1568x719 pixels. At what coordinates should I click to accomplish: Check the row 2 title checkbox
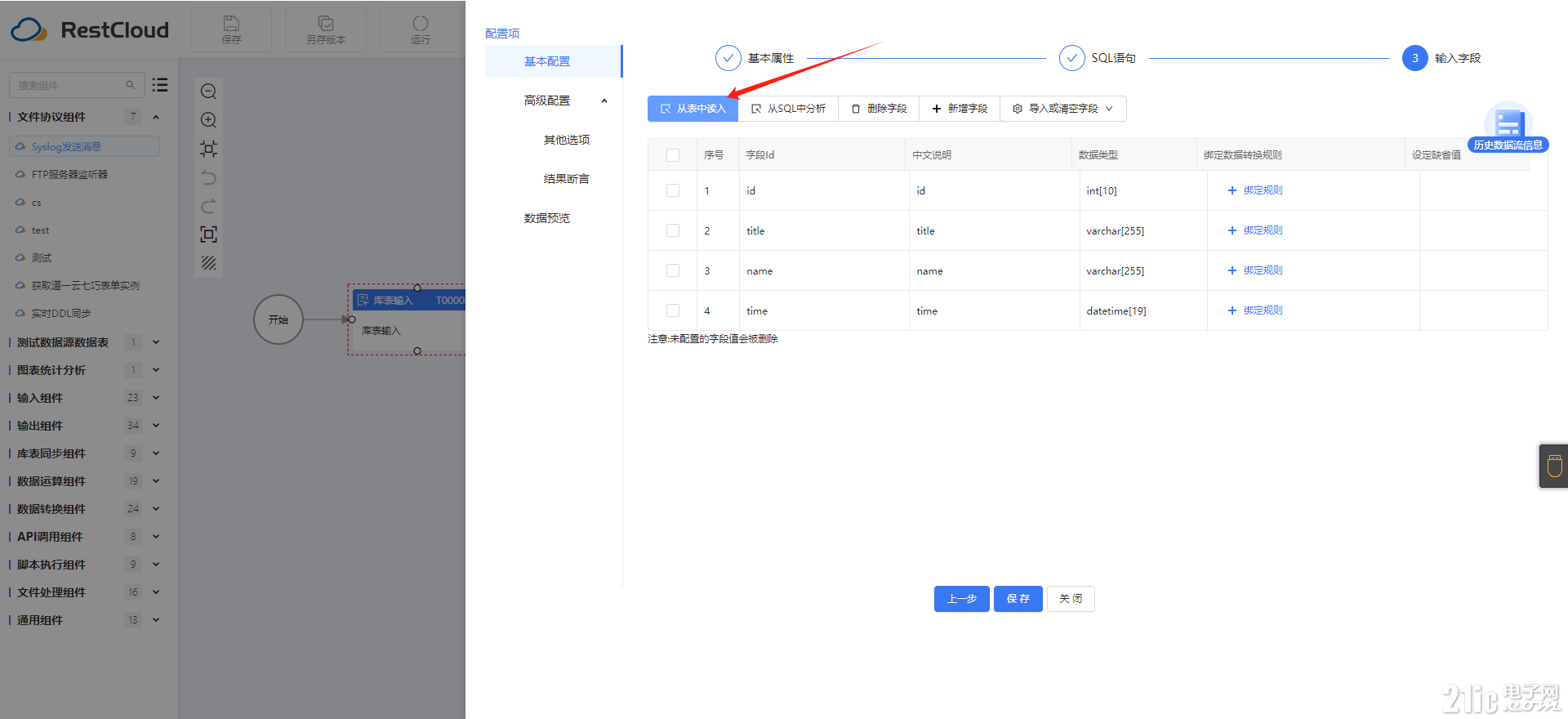click(x=673, y=230)
